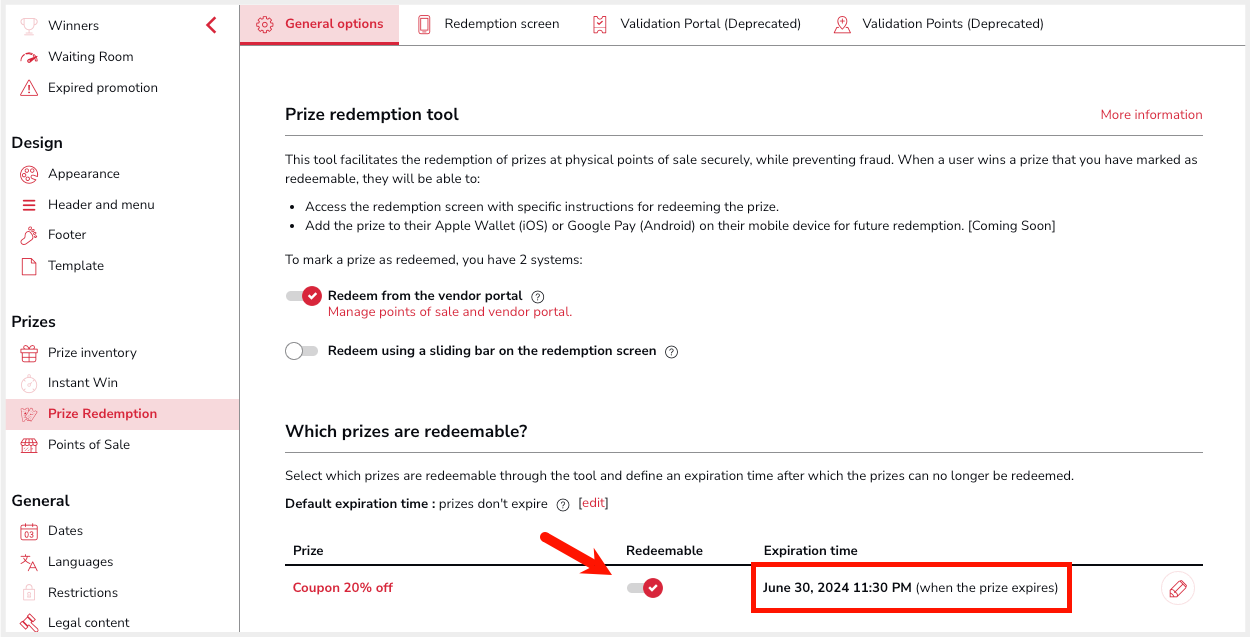Viewport: 1250px width, 637px height.
Task: Open Validation Portal (Deprecated) tab
Action: (x=696, y=24)
